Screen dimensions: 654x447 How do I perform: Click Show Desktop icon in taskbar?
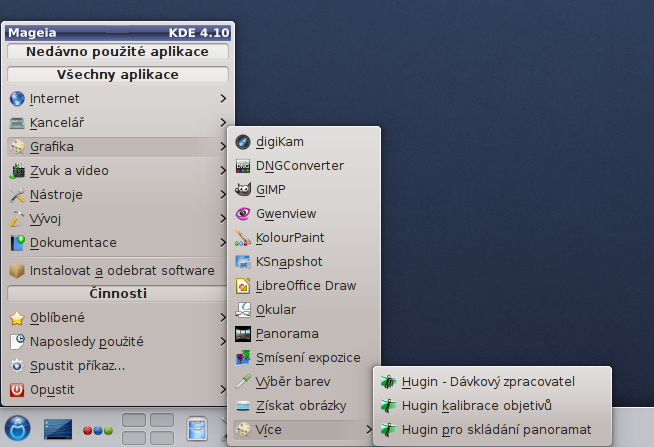[x=58, y=429]
